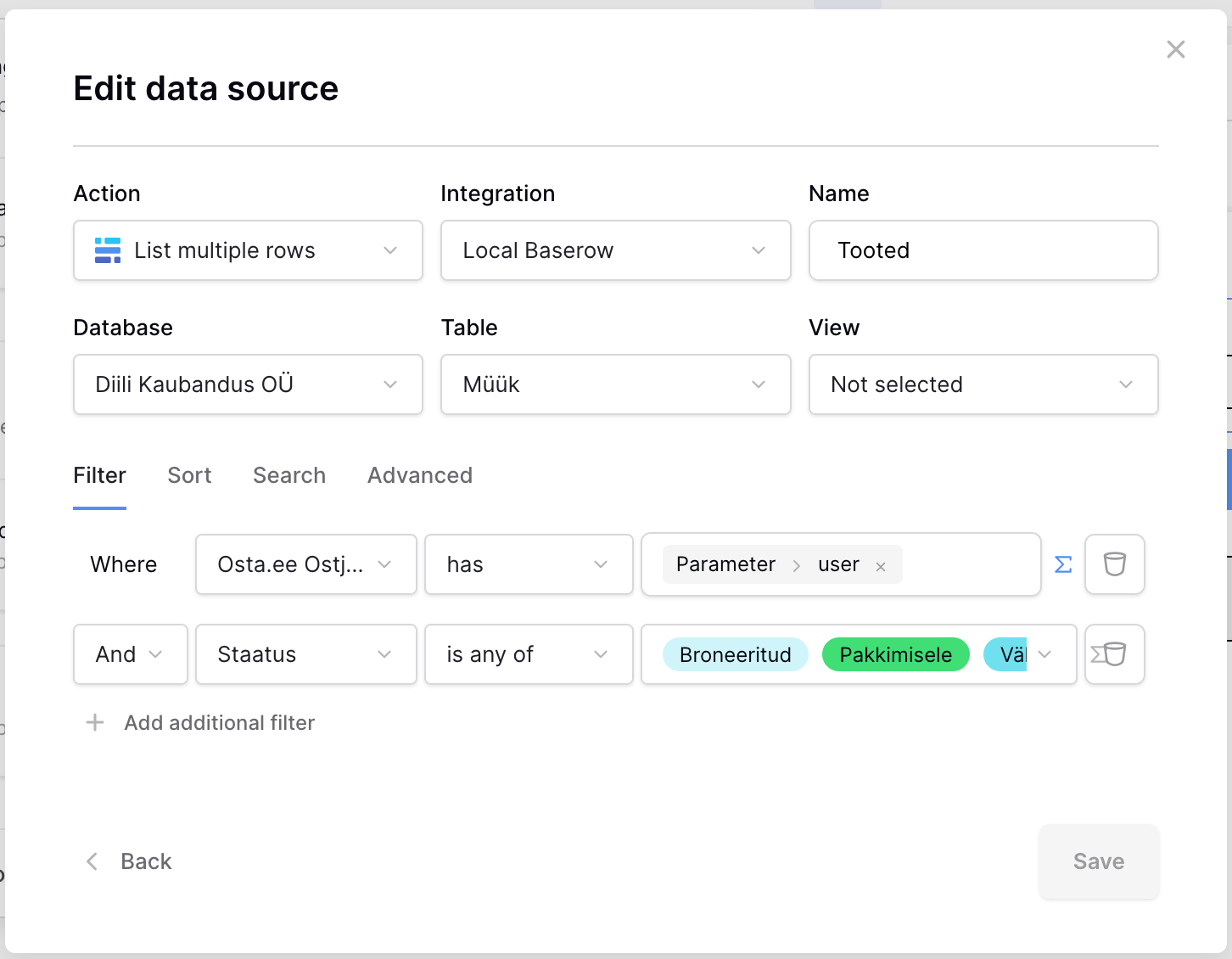Select the green Pakkimisele status tag
The height and width of the screenshot is (959, 1232).
coord(895,654)
